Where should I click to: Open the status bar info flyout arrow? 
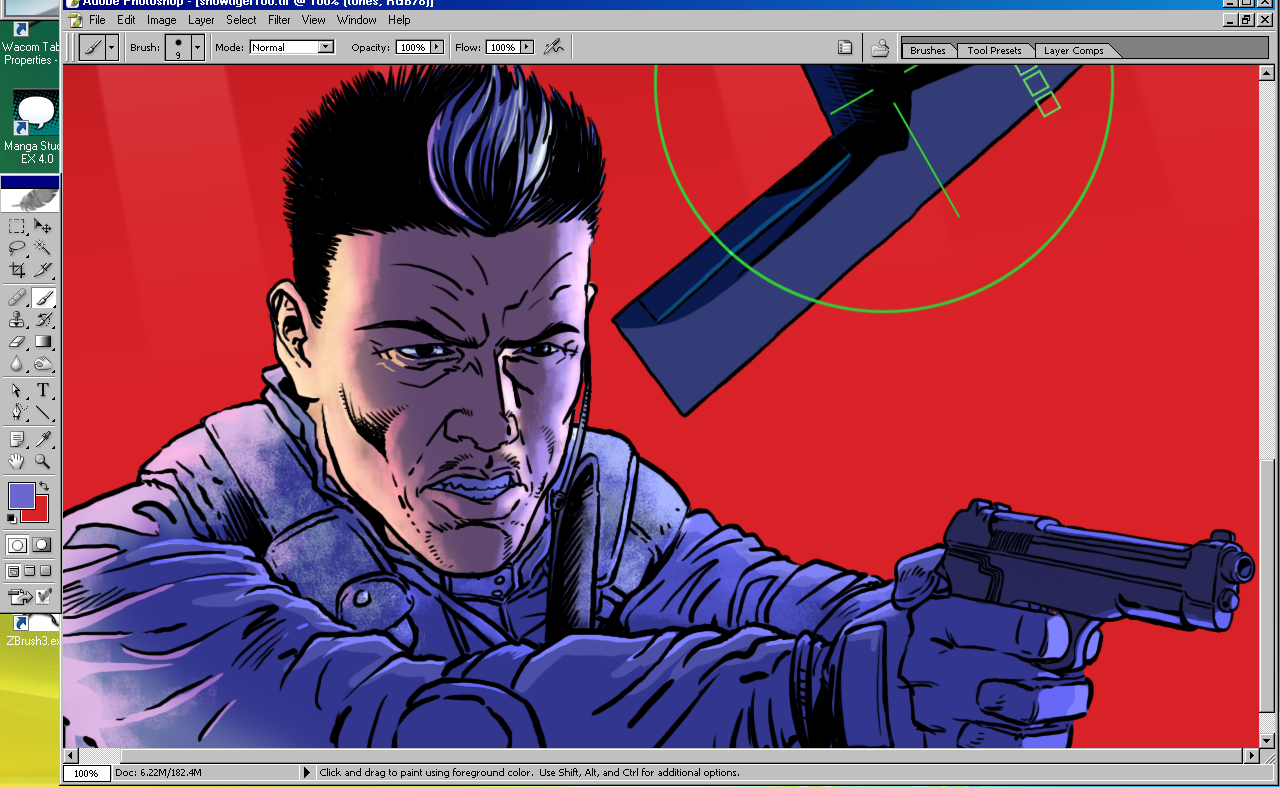click(306, 773)
